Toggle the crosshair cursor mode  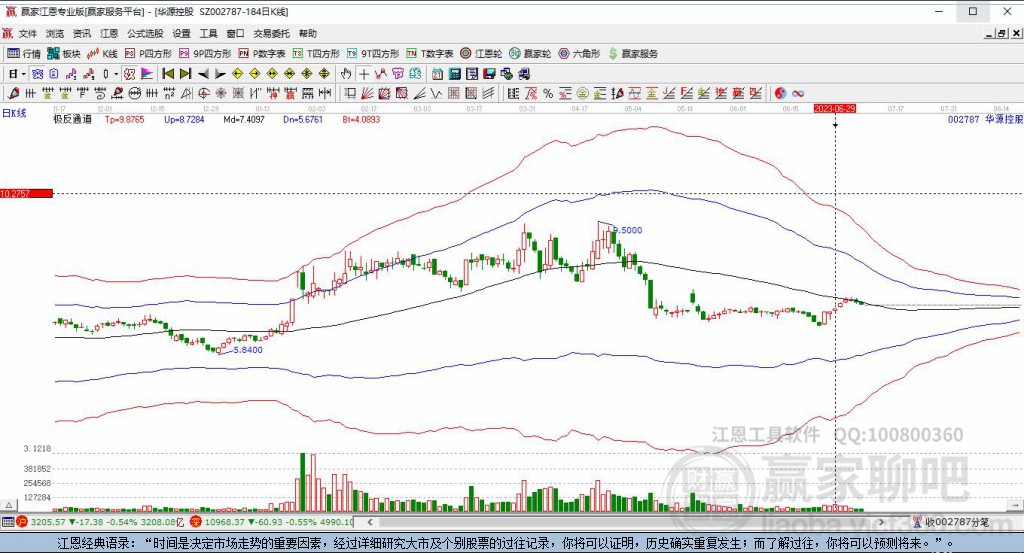pos(364,74)
